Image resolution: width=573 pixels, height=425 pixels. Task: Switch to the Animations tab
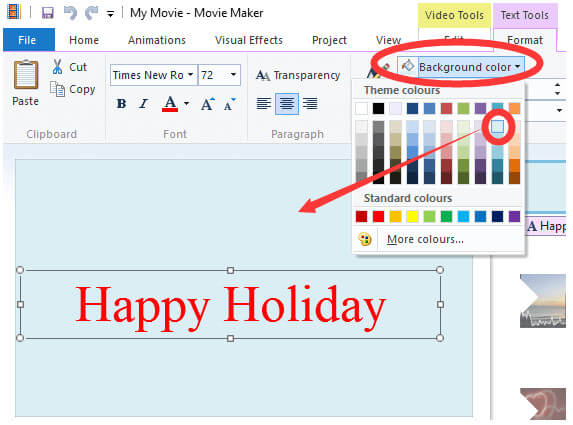157,40
